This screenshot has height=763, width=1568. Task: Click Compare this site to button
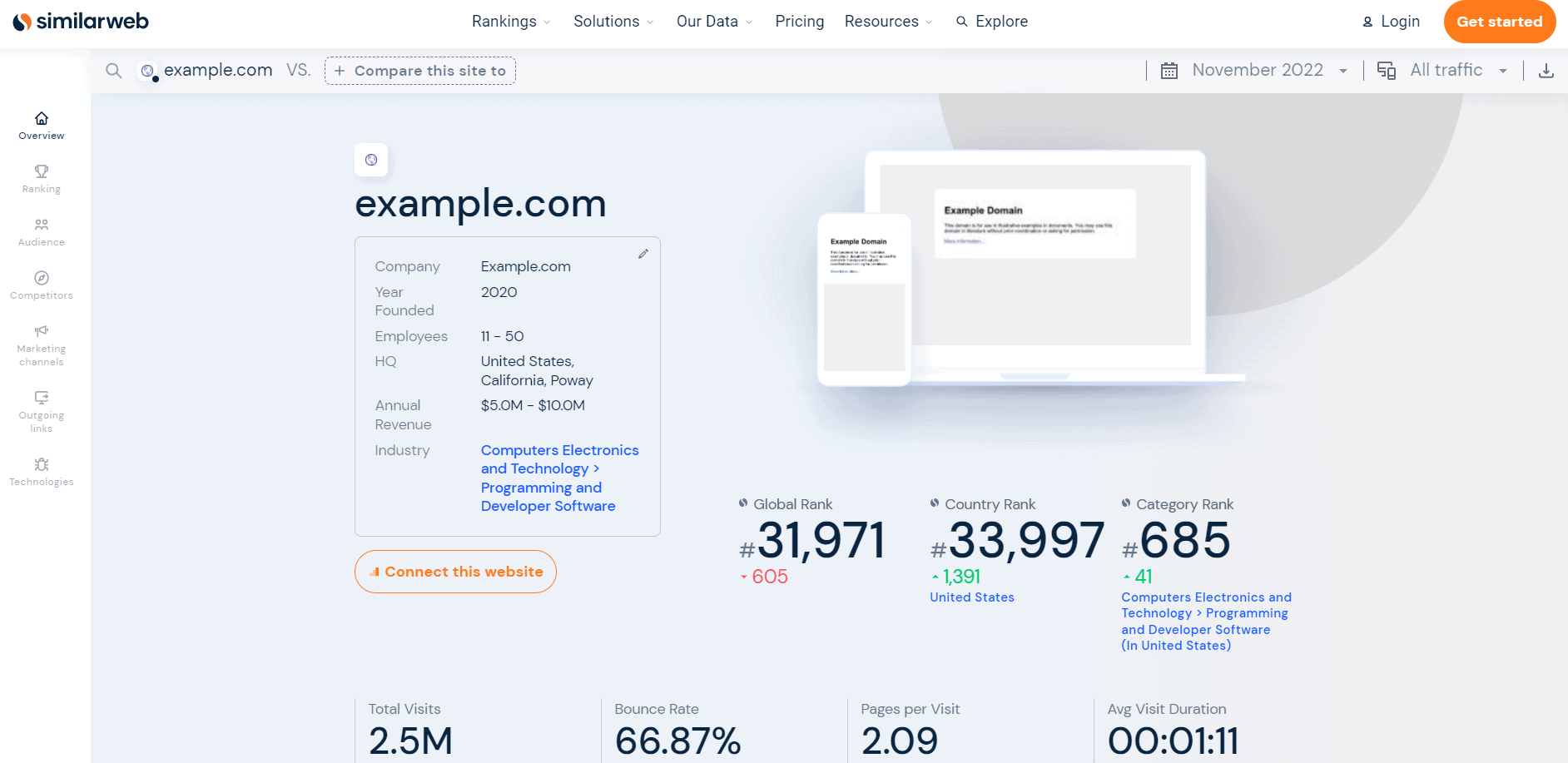click(420, 71)
